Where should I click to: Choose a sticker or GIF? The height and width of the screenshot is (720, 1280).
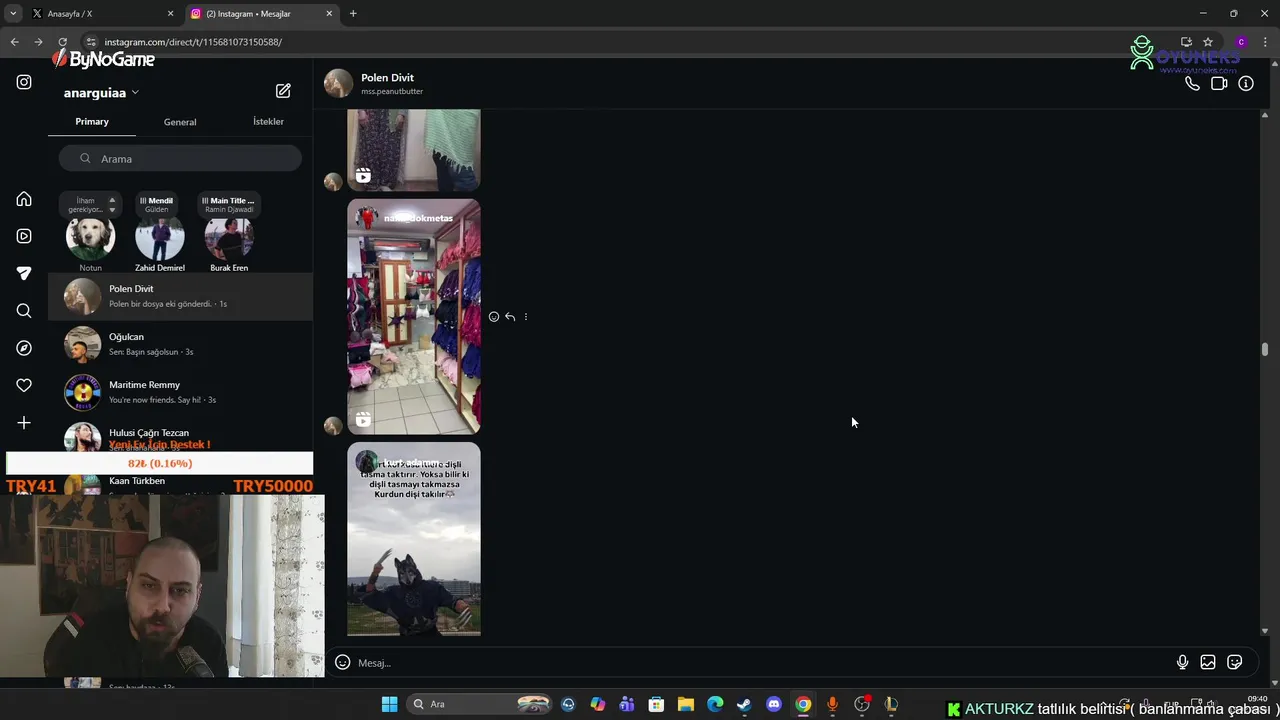[x=1235, y=662]
